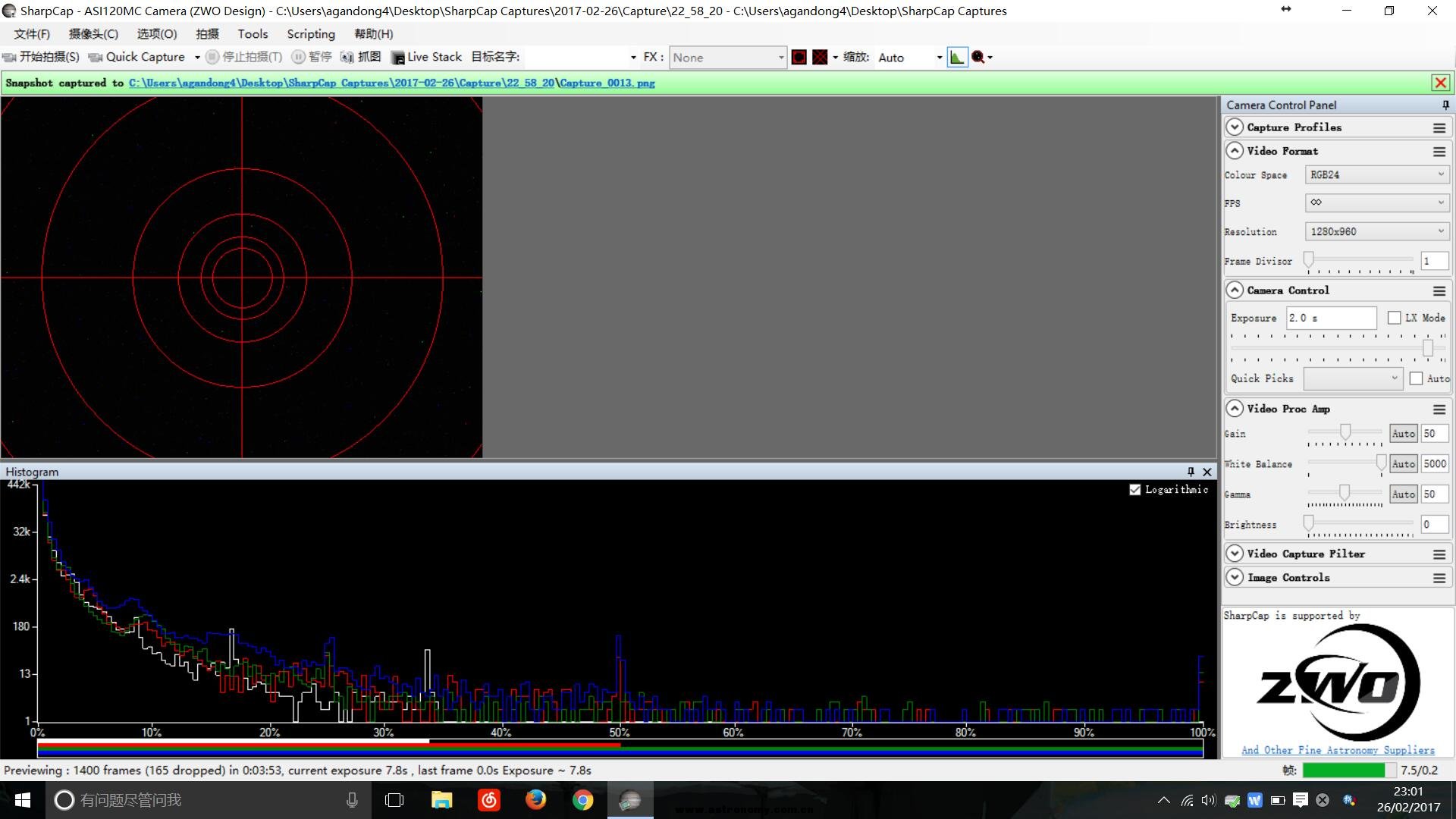The width and height of the screenshot is (1456, 819).
Task: Open the FX None dropdown
Action: [727, 58]
